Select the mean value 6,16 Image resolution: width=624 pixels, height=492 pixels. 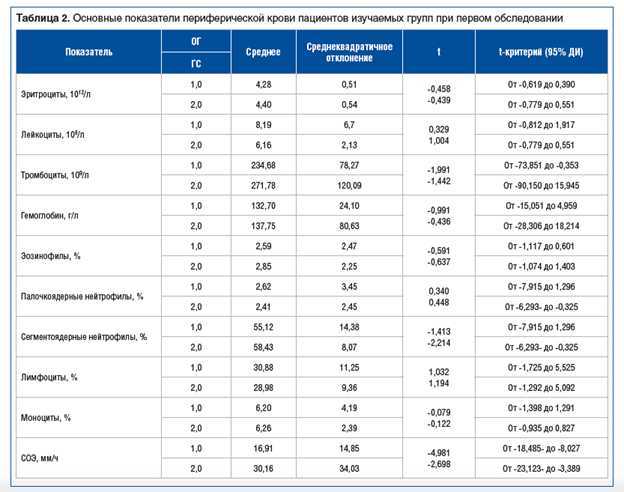(x=263, y=145)
